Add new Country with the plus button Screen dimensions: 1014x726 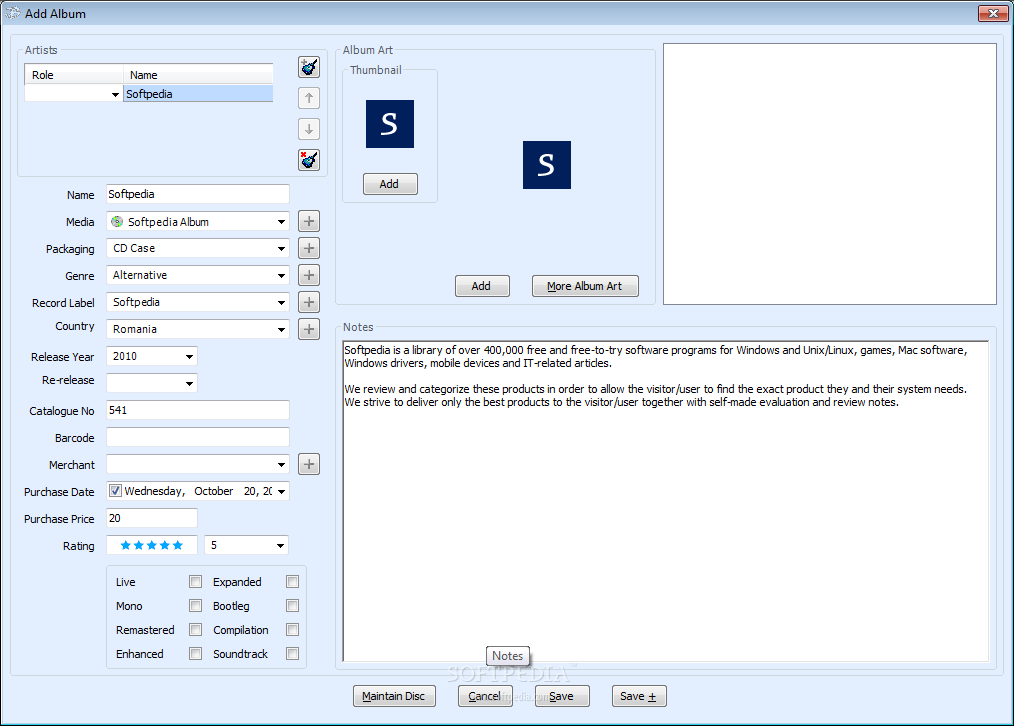[x=309, y=329]
